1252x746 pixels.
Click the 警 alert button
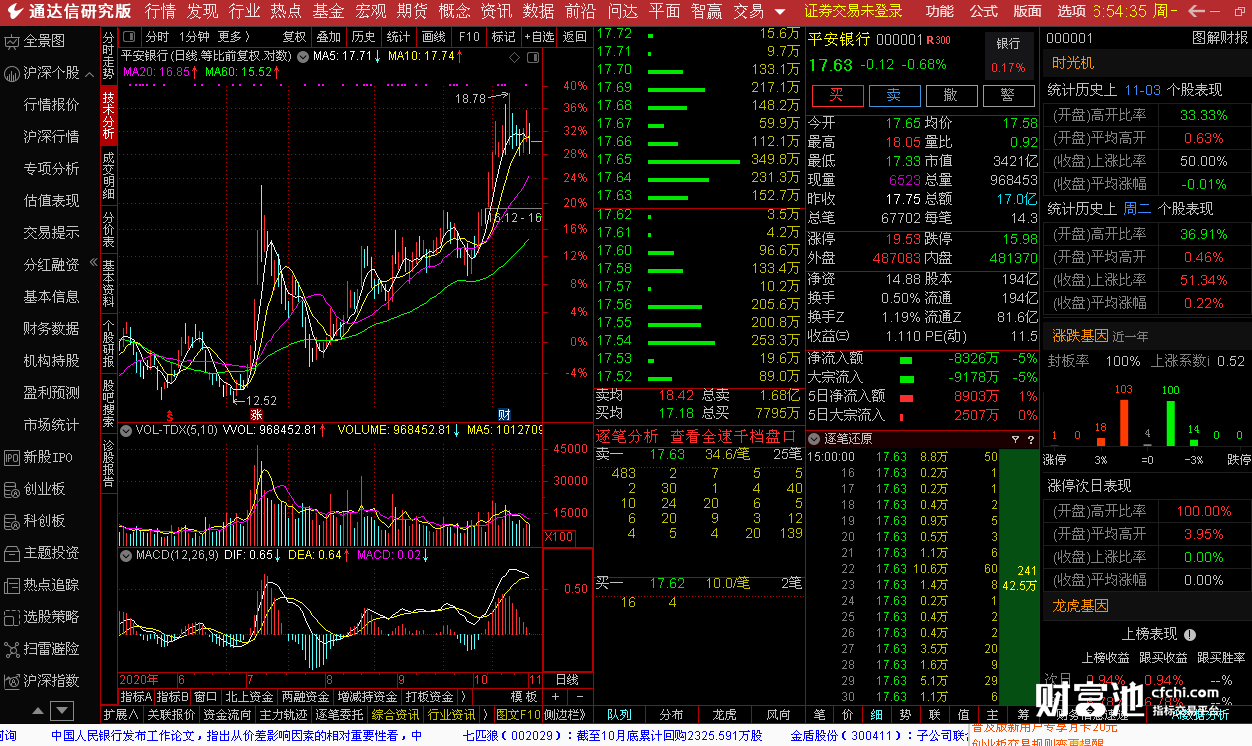[x=1008, y=96]
